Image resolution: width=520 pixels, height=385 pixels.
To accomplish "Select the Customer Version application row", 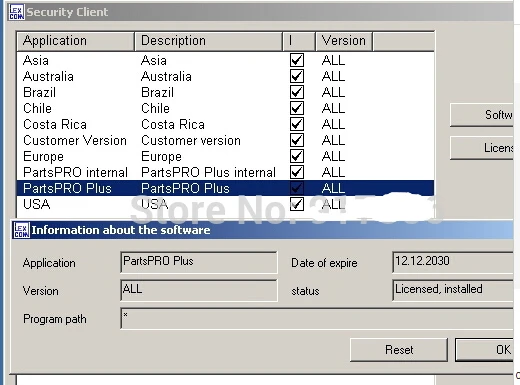I will pos(225,140).
